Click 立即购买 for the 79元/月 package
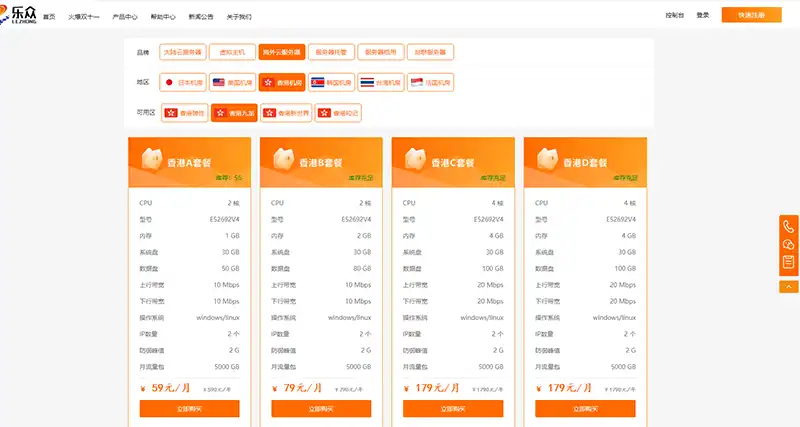Image resolution: width=800 pixels, height=427 pixels. [321, 409]
